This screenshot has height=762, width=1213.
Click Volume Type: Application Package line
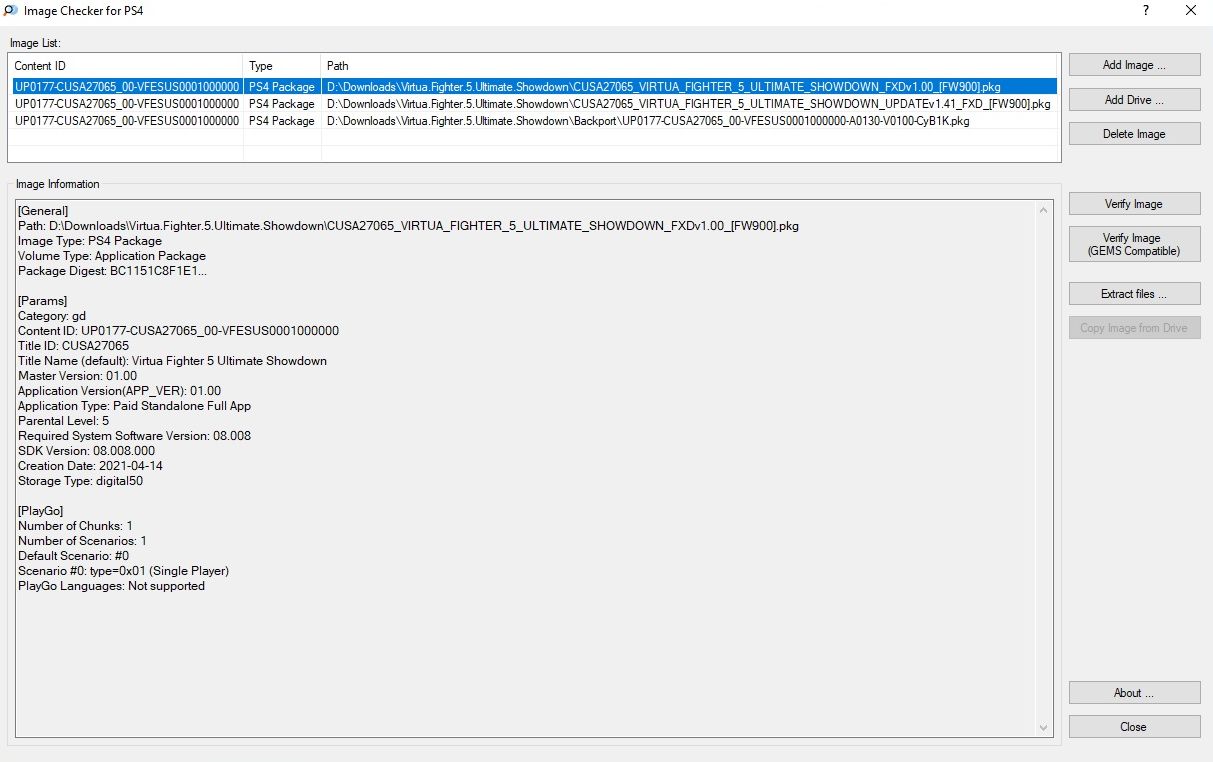[x=112, y=256]
